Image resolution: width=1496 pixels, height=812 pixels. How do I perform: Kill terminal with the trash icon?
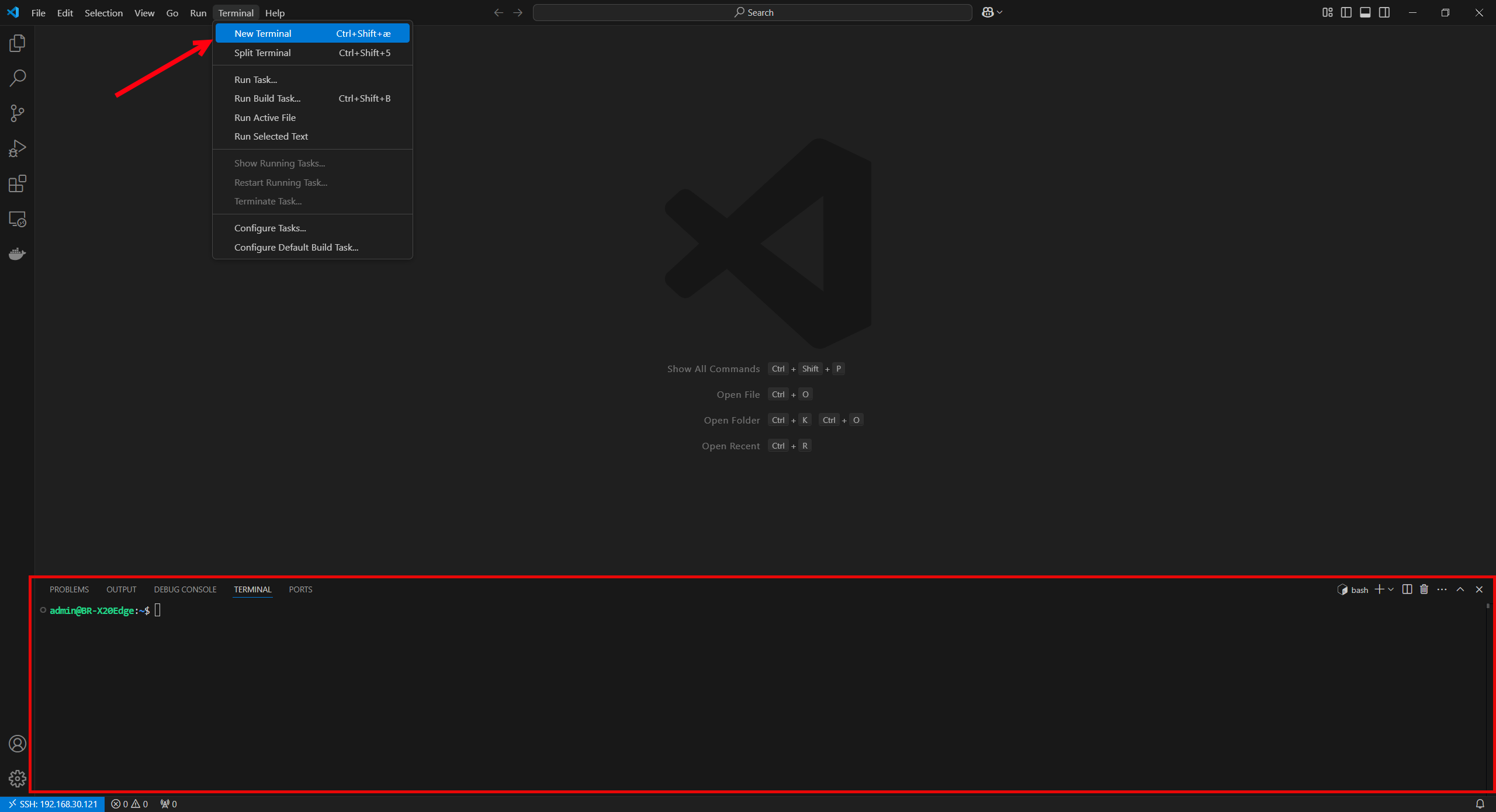click(1424, 589)
